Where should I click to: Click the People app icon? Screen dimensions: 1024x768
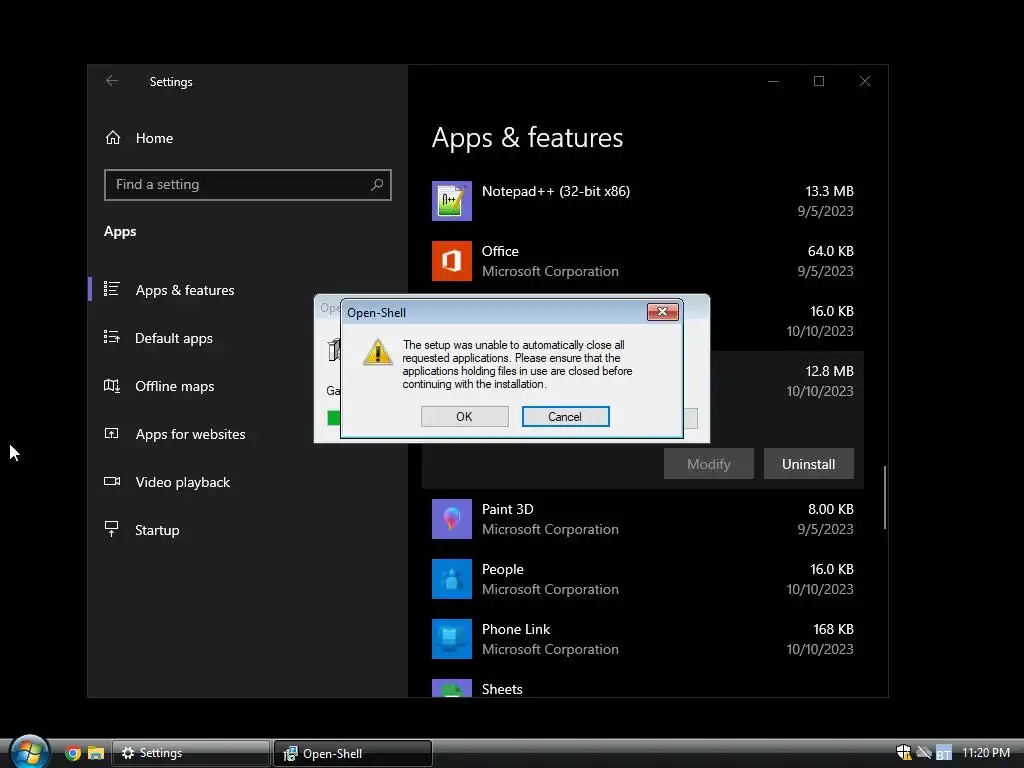452,579
